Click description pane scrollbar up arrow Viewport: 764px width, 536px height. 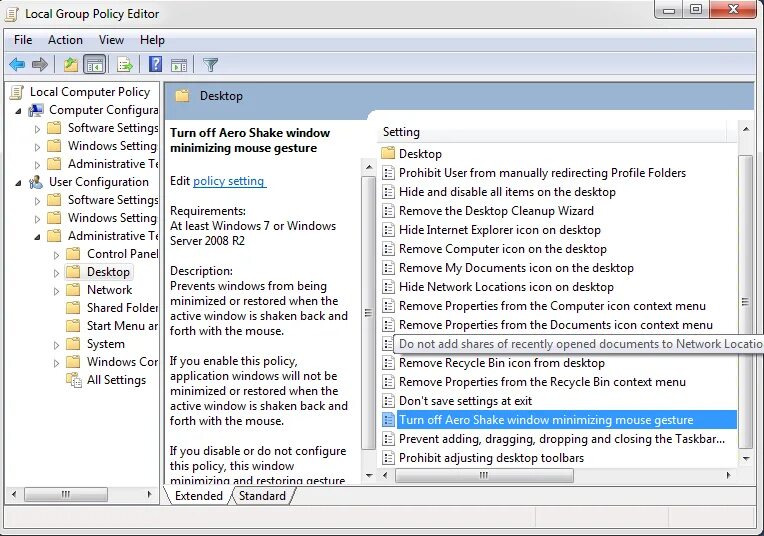click(x=369, y=168)
